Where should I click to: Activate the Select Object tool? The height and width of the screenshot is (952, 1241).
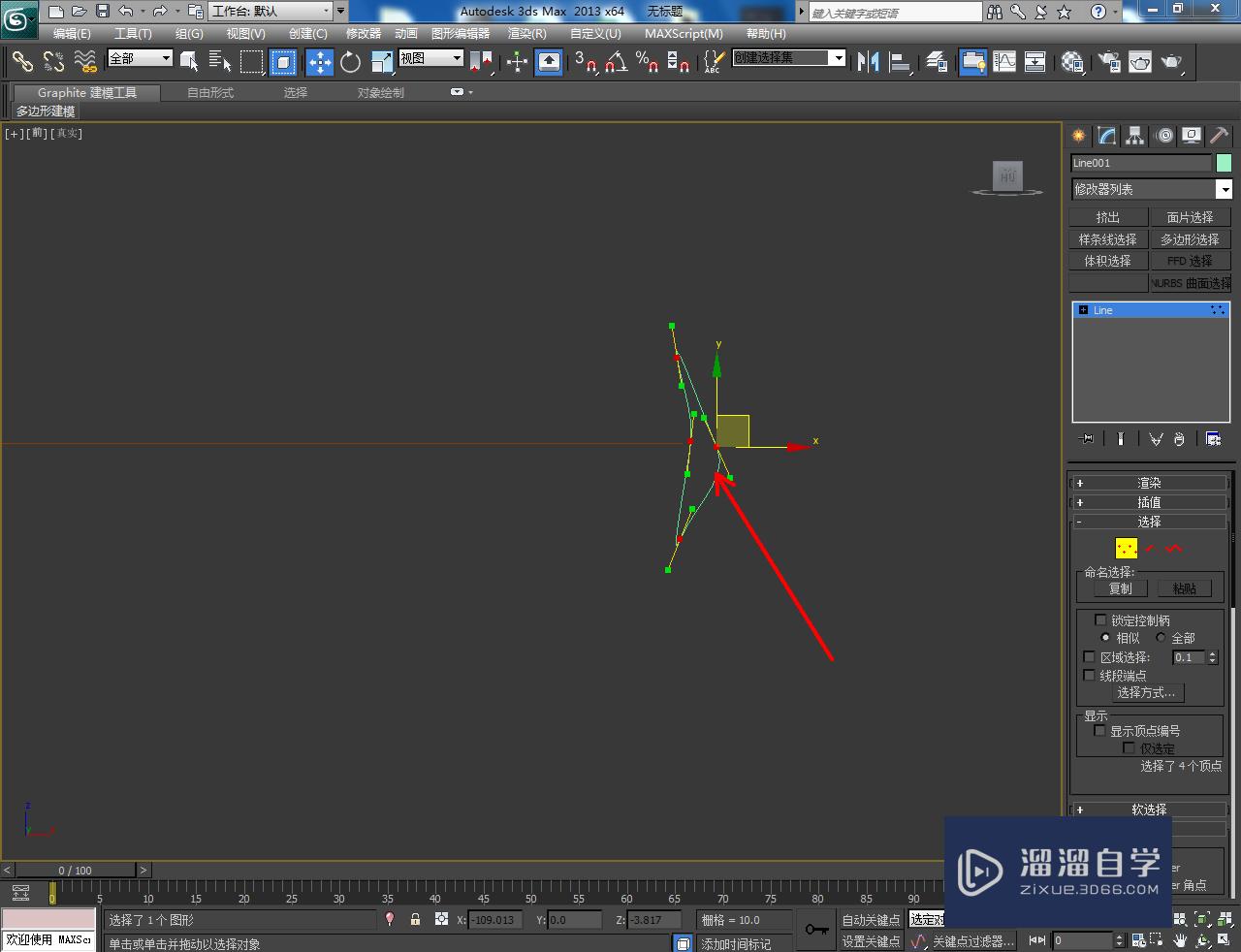(189, 62)
